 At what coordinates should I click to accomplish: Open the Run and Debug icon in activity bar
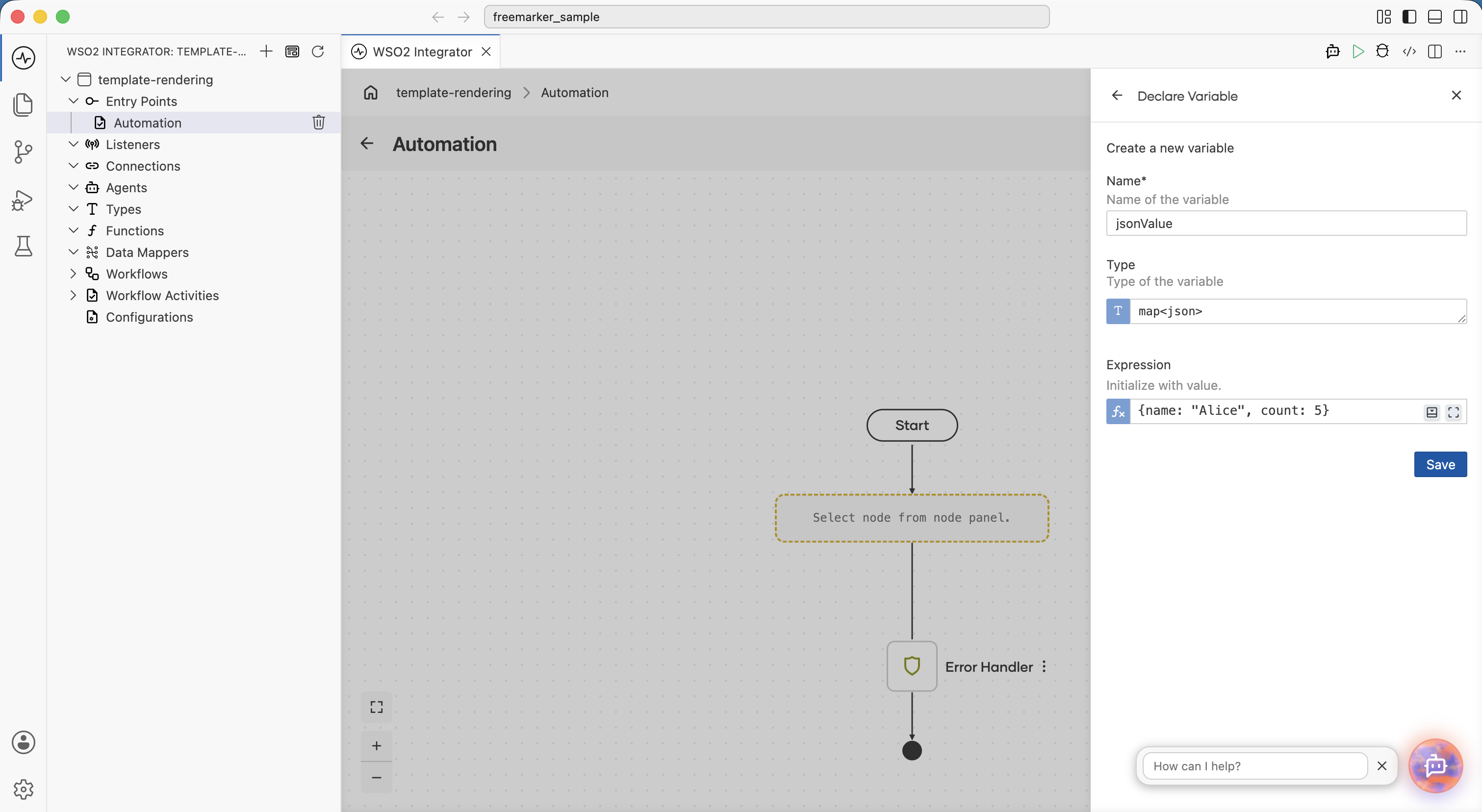[x=23, y=200]
